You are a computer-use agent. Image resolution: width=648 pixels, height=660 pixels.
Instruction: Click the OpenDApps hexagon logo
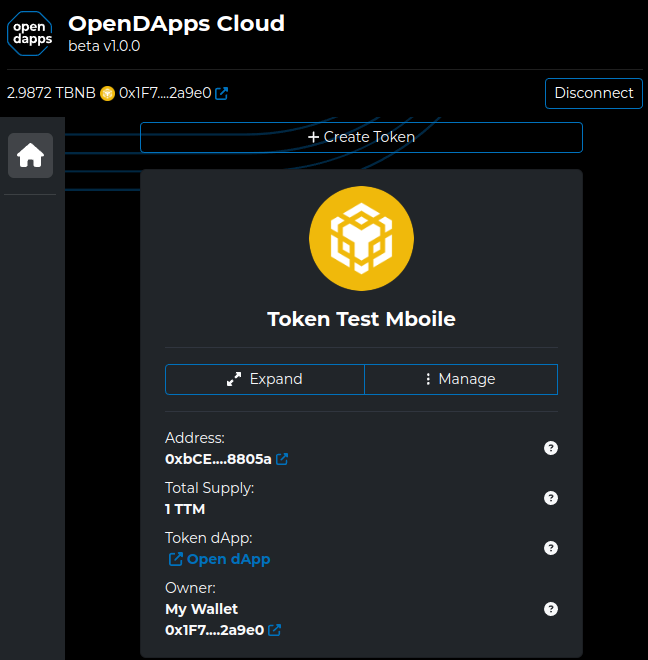point(29,33)
